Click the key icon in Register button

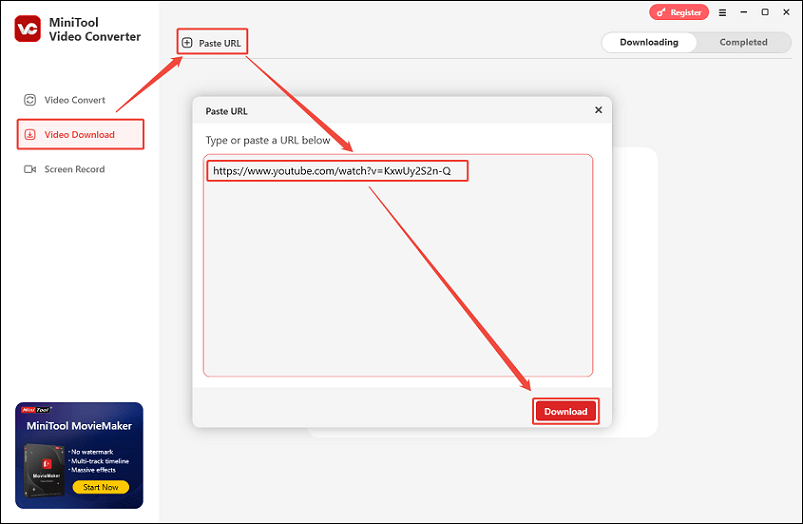click(x=661, y=12)
